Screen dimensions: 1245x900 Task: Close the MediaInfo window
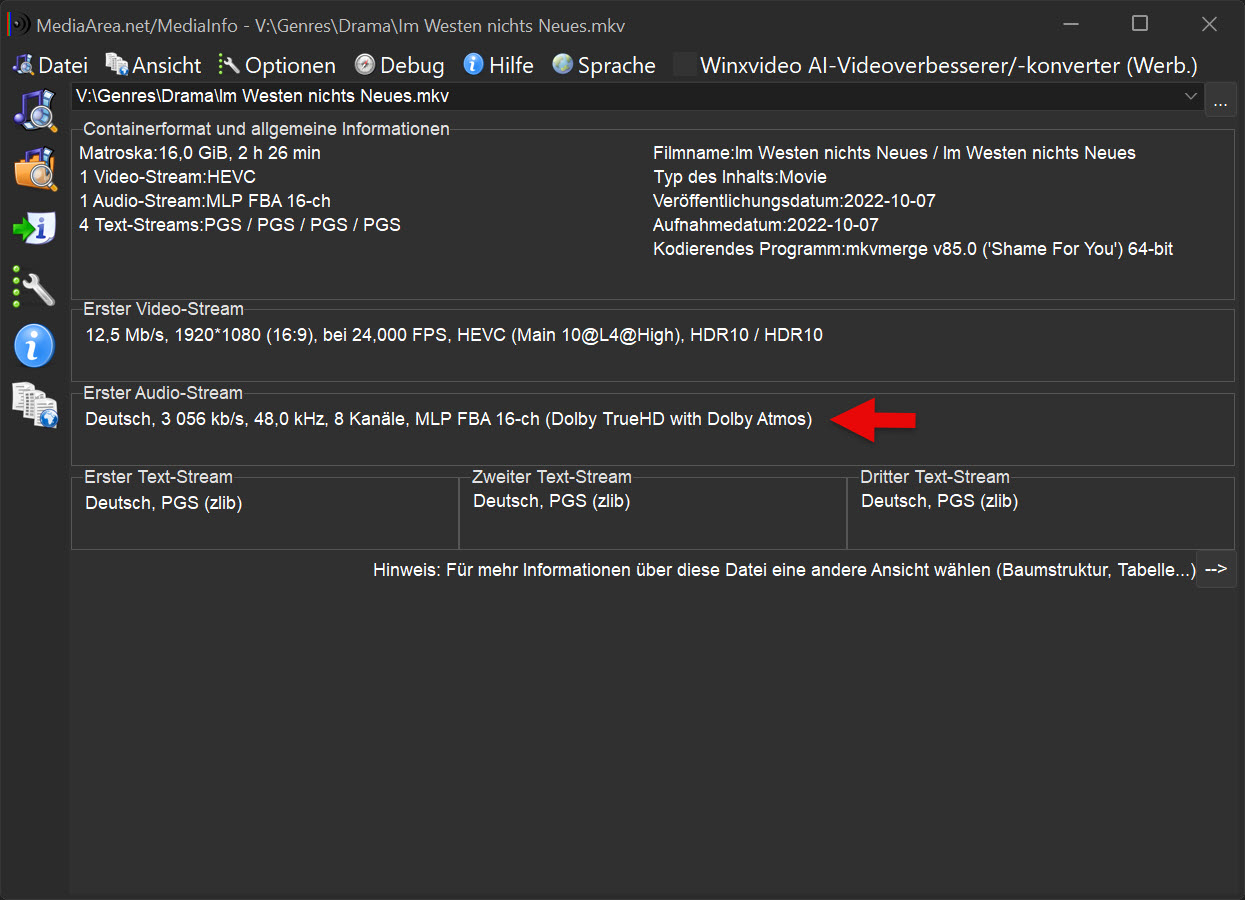[1209, 24]
